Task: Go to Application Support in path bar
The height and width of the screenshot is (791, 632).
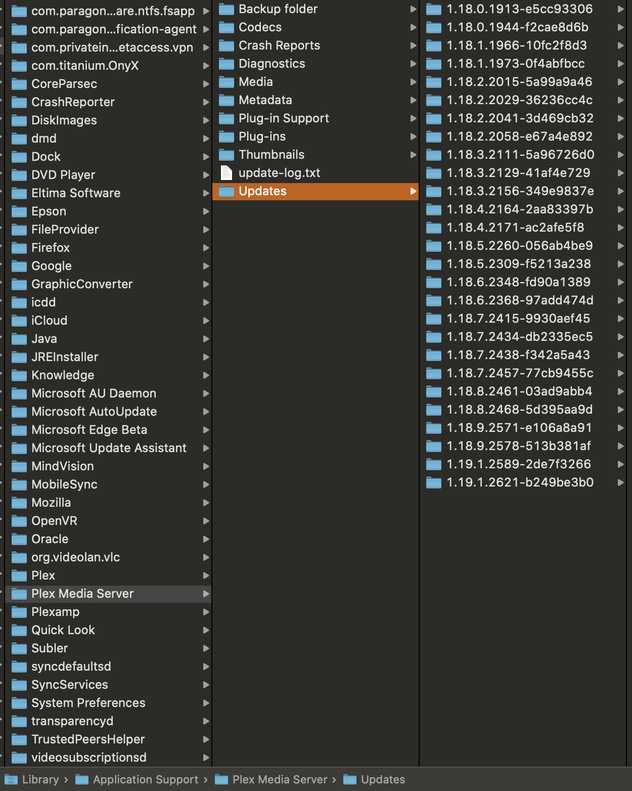Action: coord(146,779)
